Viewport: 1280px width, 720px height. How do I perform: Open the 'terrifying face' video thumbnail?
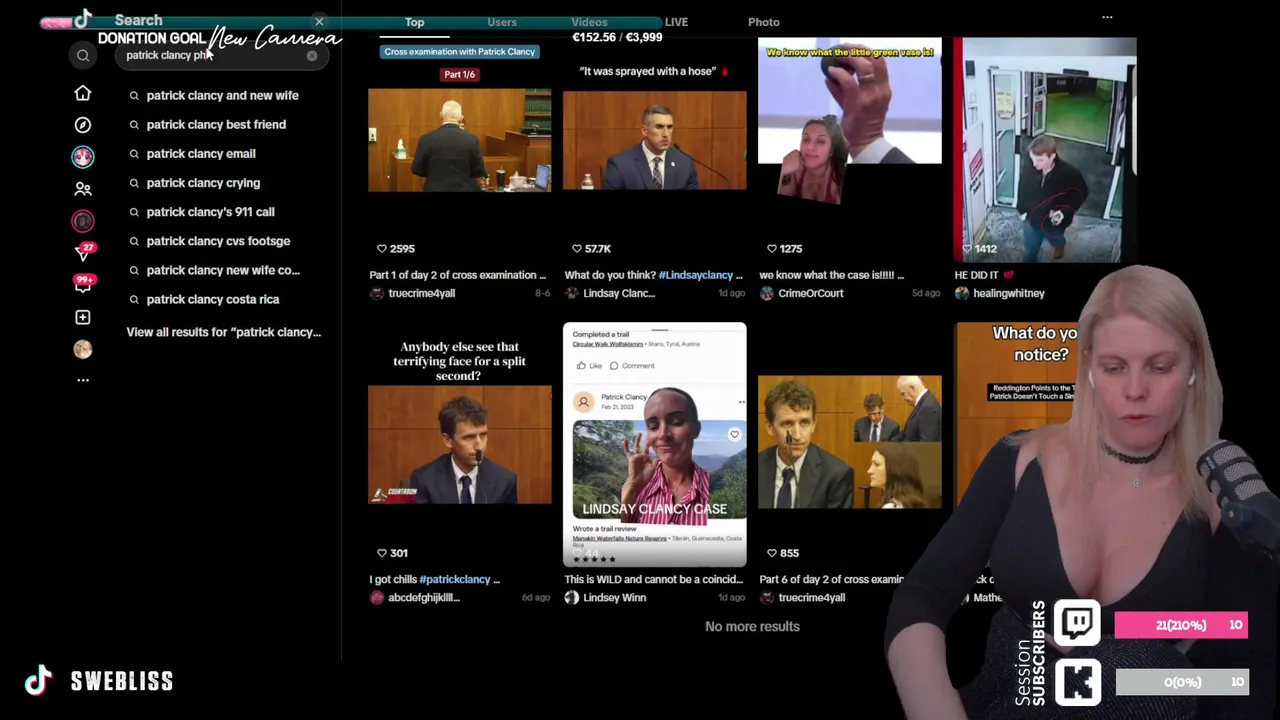(459, 444)
